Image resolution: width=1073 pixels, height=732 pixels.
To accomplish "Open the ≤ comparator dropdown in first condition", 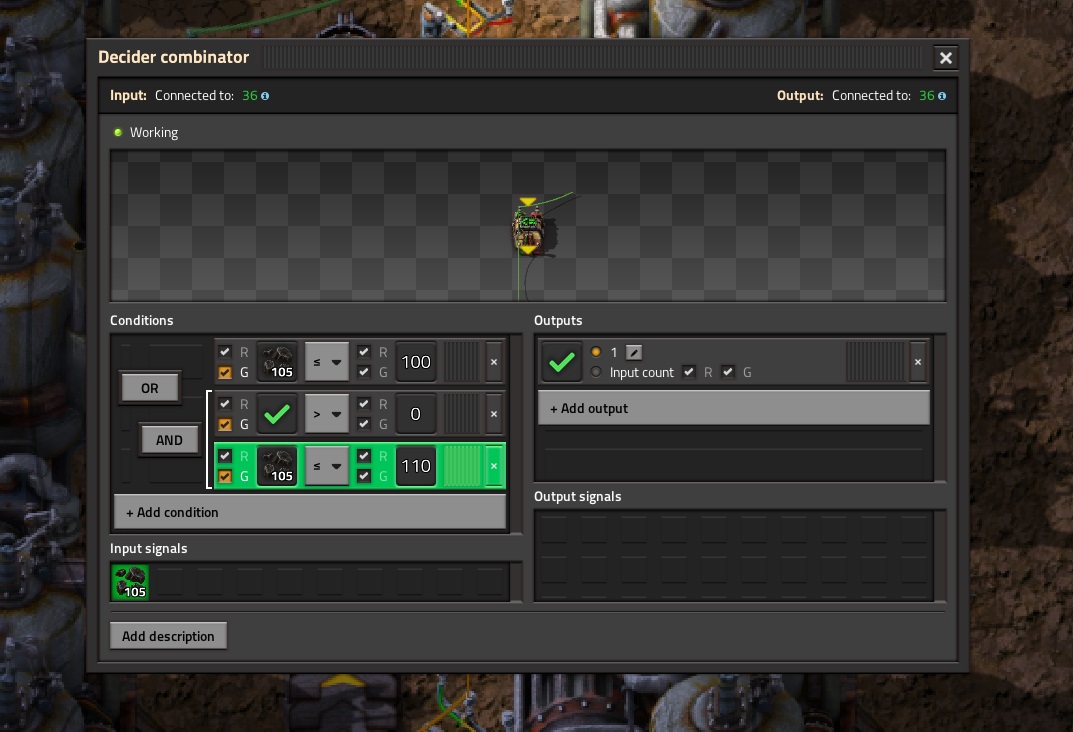I will 326,362.
